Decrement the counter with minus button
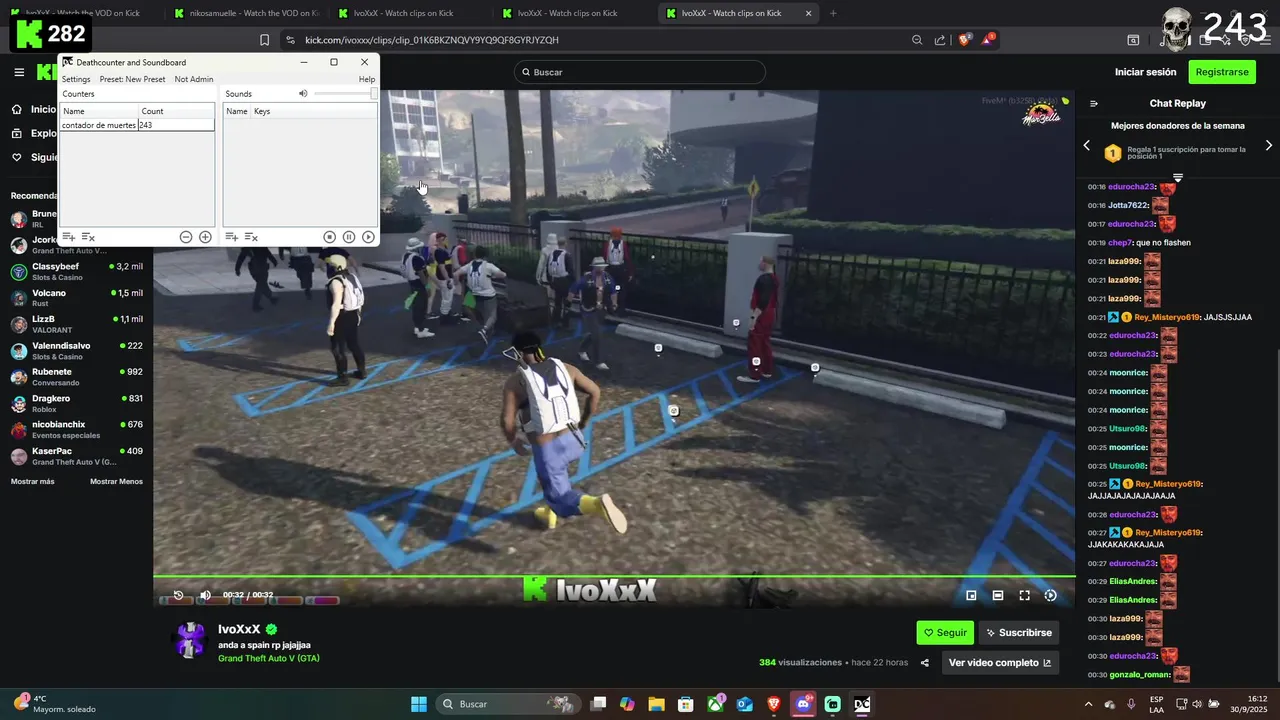The image size is (1280, 720). (x=186, y=237)
